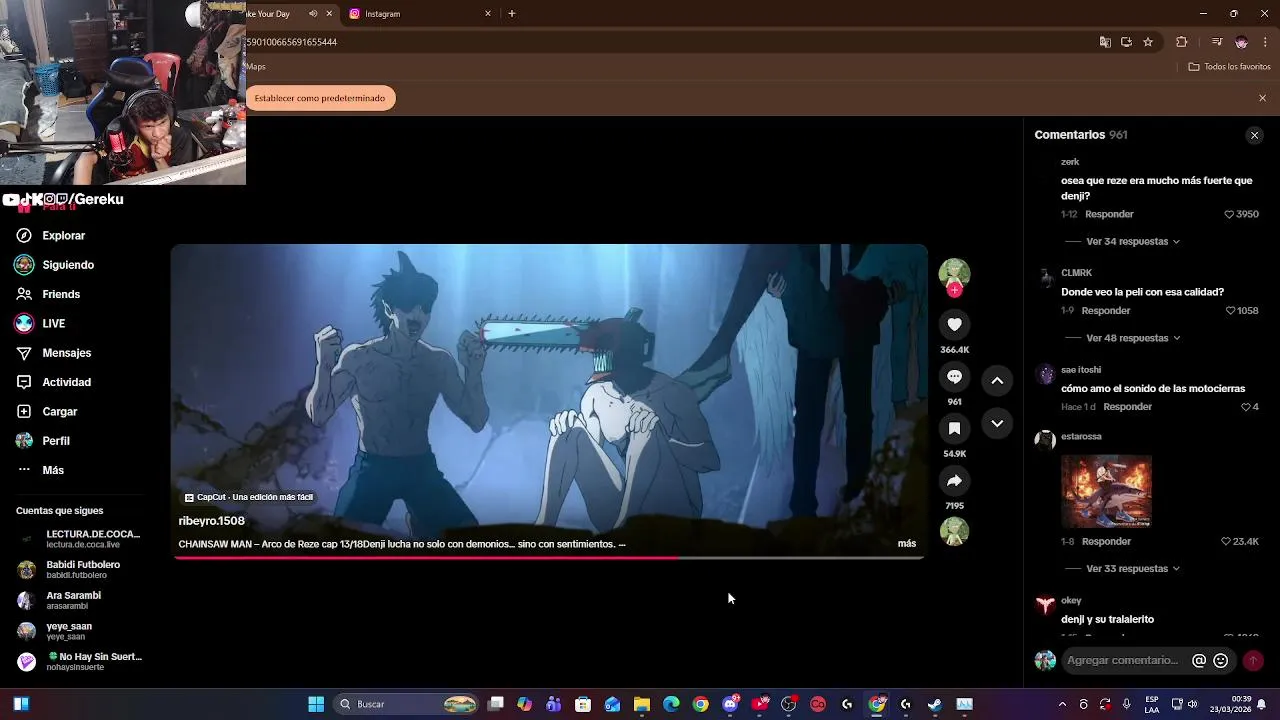Screen dimensions: 1280x720
Task: Open 'Todos los favoritos' bookmarks folder
Action: [x=1229, y=67]
